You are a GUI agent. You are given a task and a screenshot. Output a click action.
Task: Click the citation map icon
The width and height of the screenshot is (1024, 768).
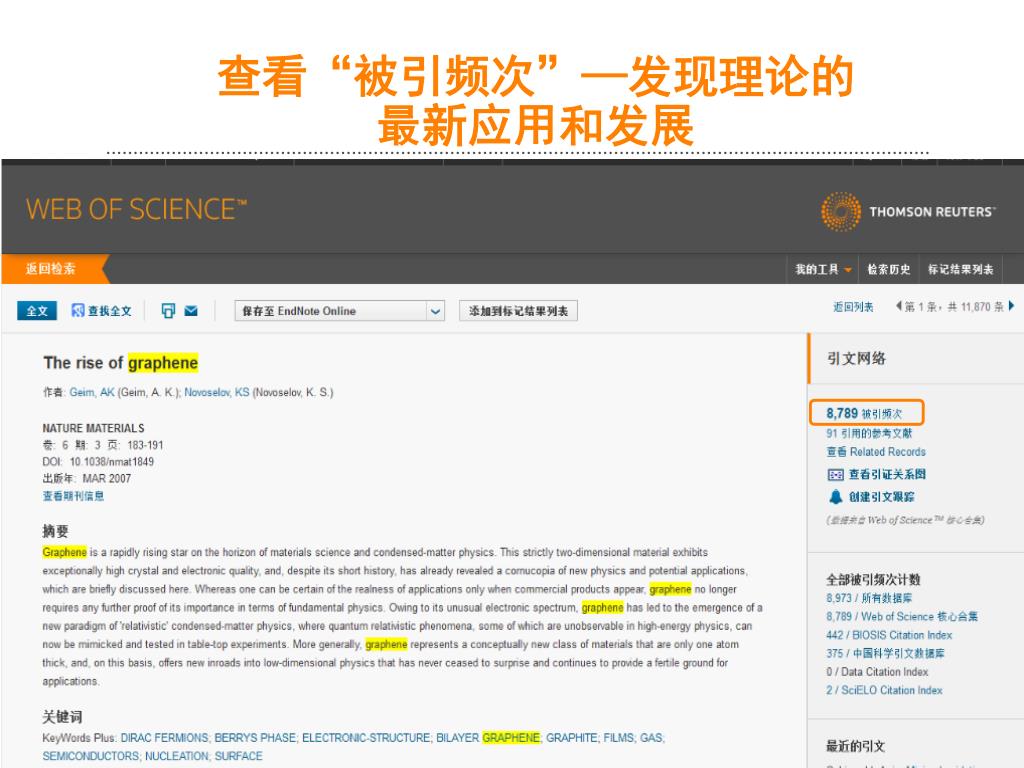(x=835, y=475)
